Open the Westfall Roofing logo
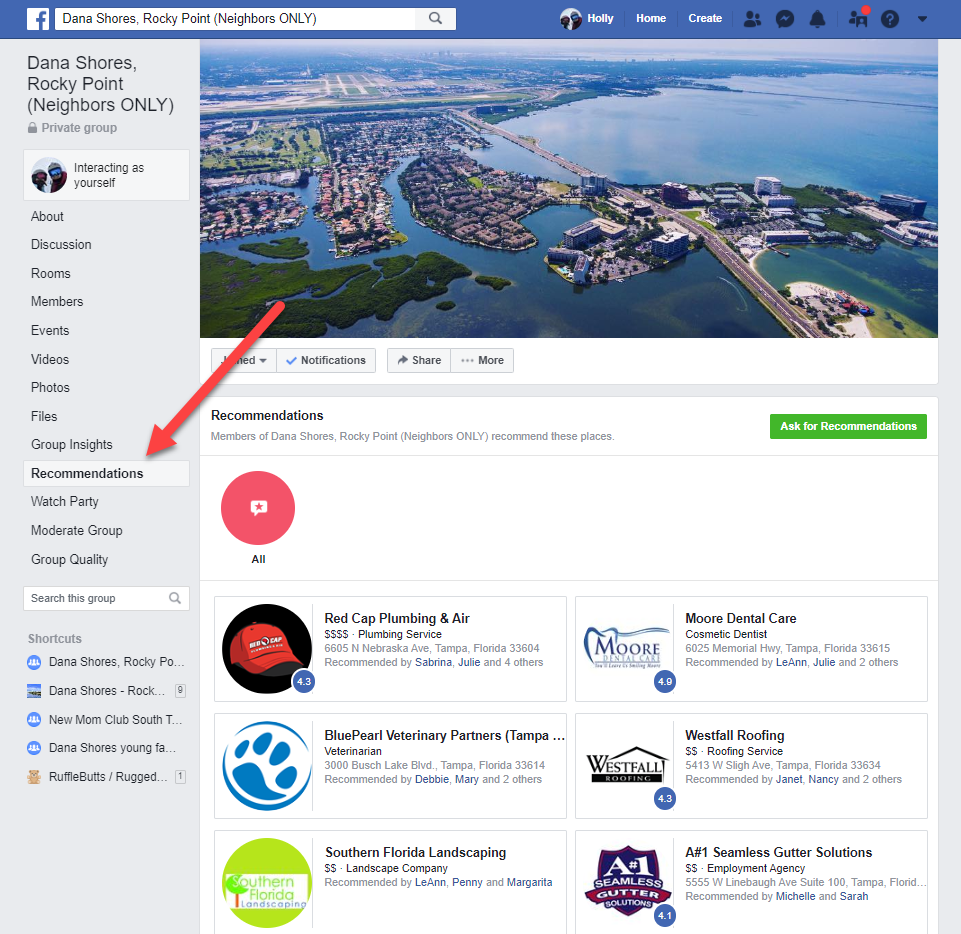Screen dimensions: 961x934 click(x=628, y=765)
